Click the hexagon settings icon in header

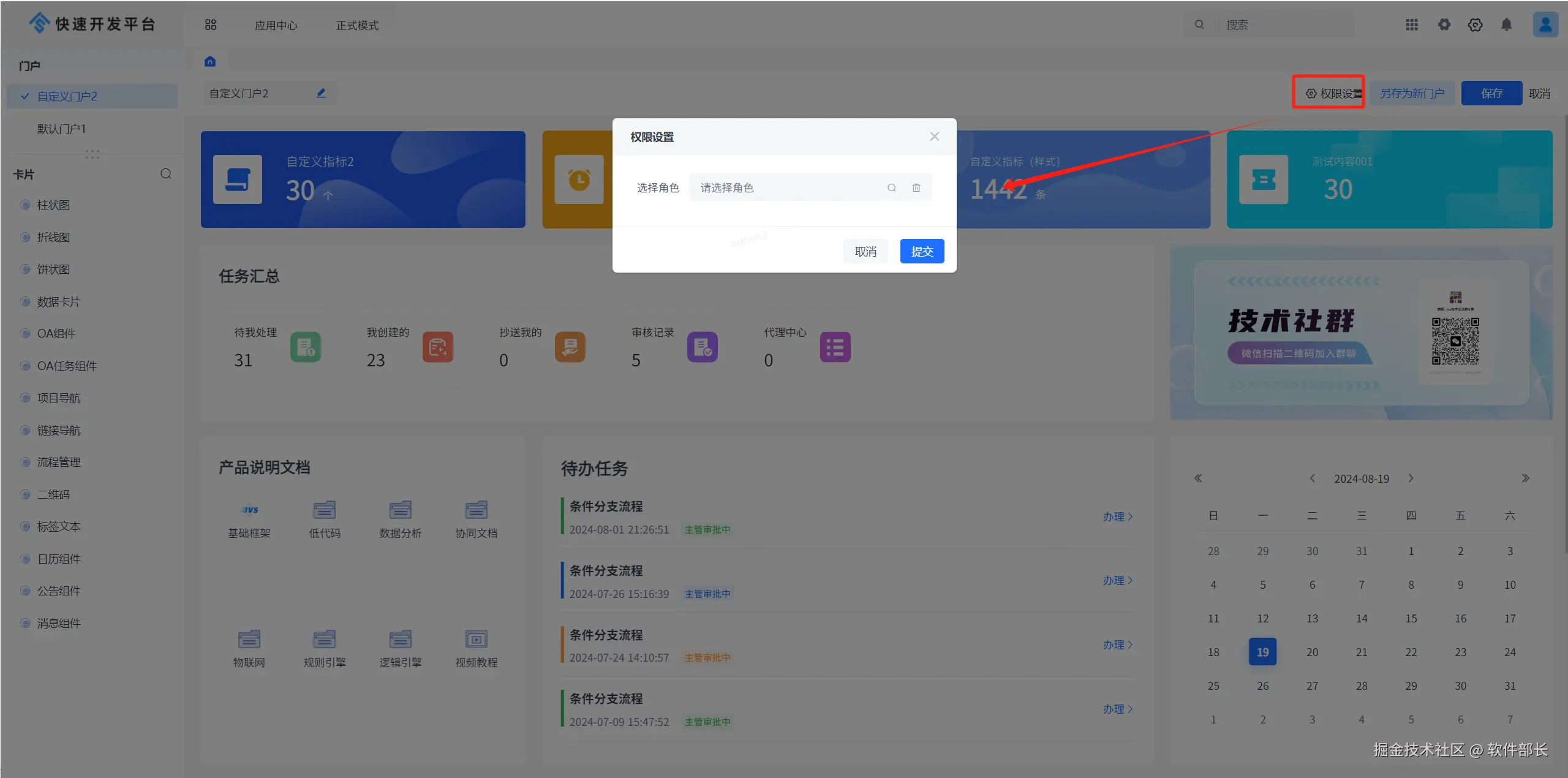(1475, 25)
